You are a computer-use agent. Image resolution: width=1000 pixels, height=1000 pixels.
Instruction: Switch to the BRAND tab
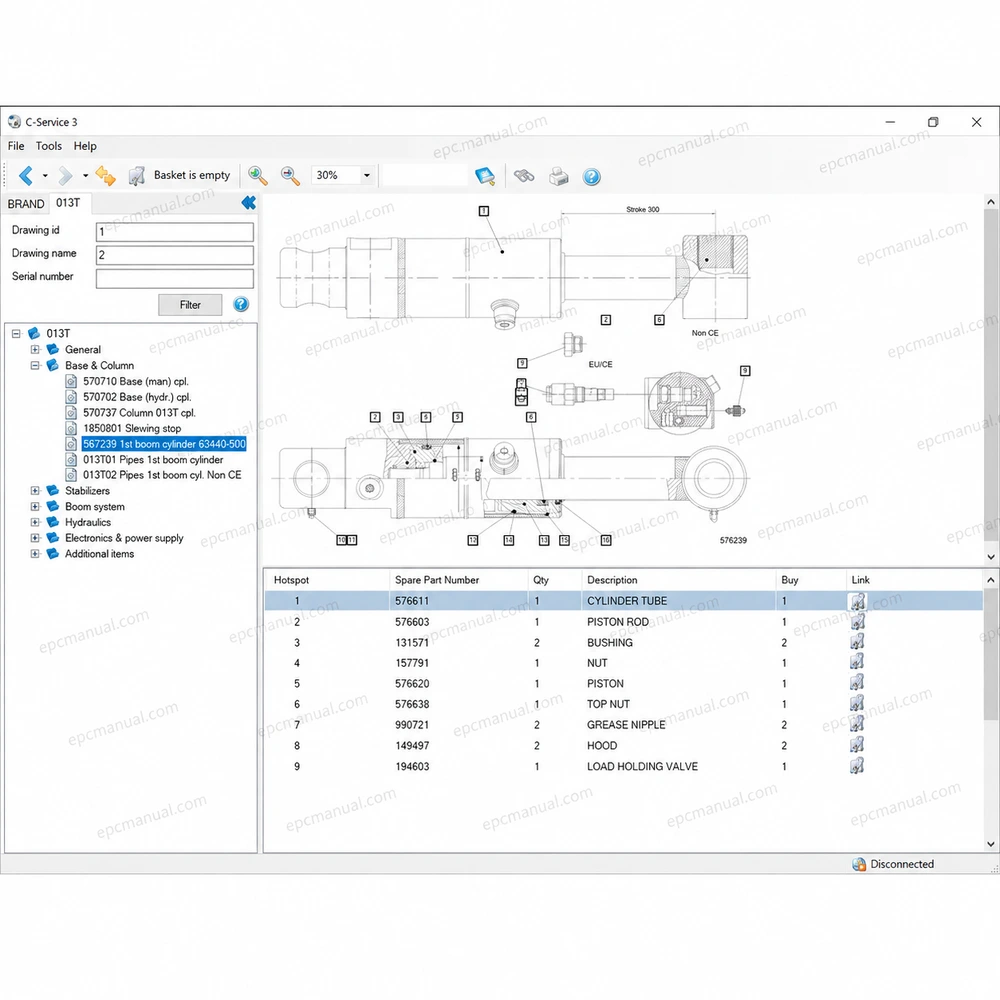pos(26,204)
